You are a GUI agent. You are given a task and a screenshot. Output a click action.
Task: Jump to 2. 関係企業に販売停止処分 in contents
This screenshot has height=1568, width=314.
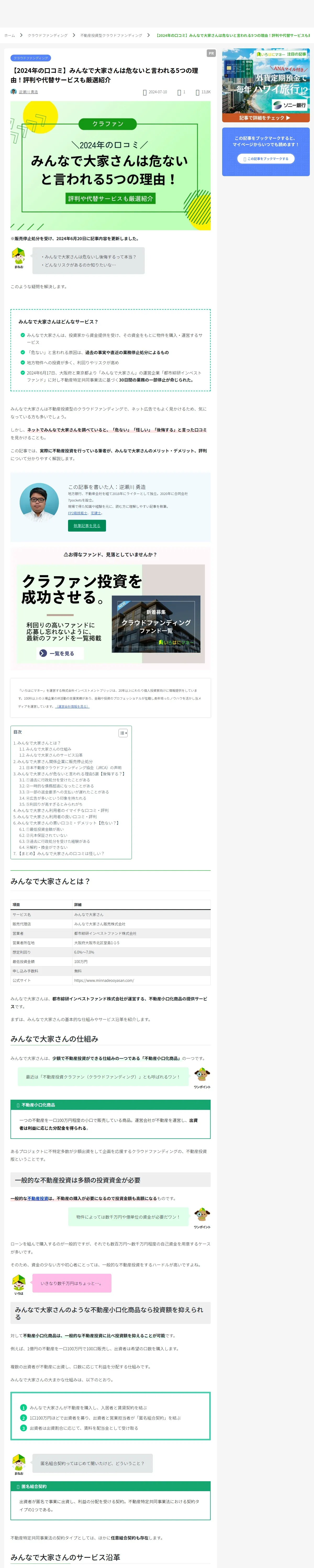point(53,762)
